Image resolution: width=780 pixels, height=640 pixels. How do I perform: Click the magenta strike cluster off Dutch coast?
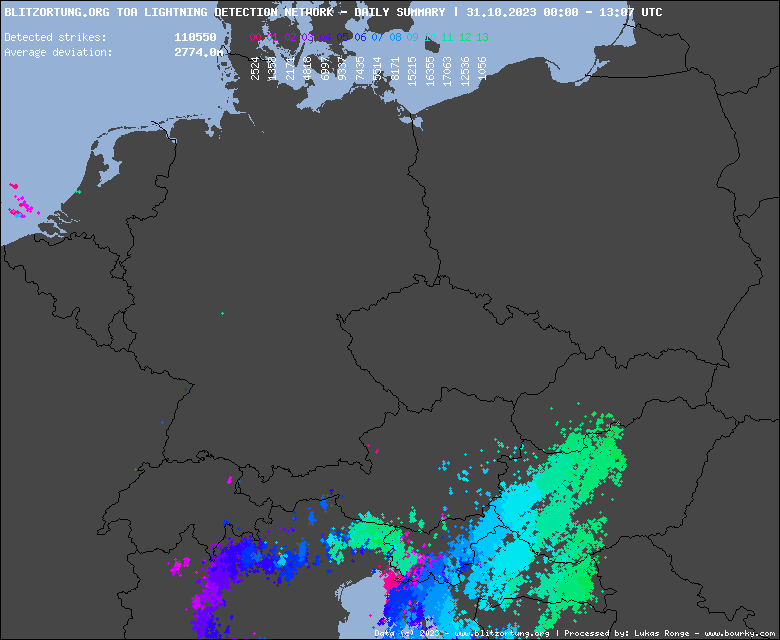(19, 201)
